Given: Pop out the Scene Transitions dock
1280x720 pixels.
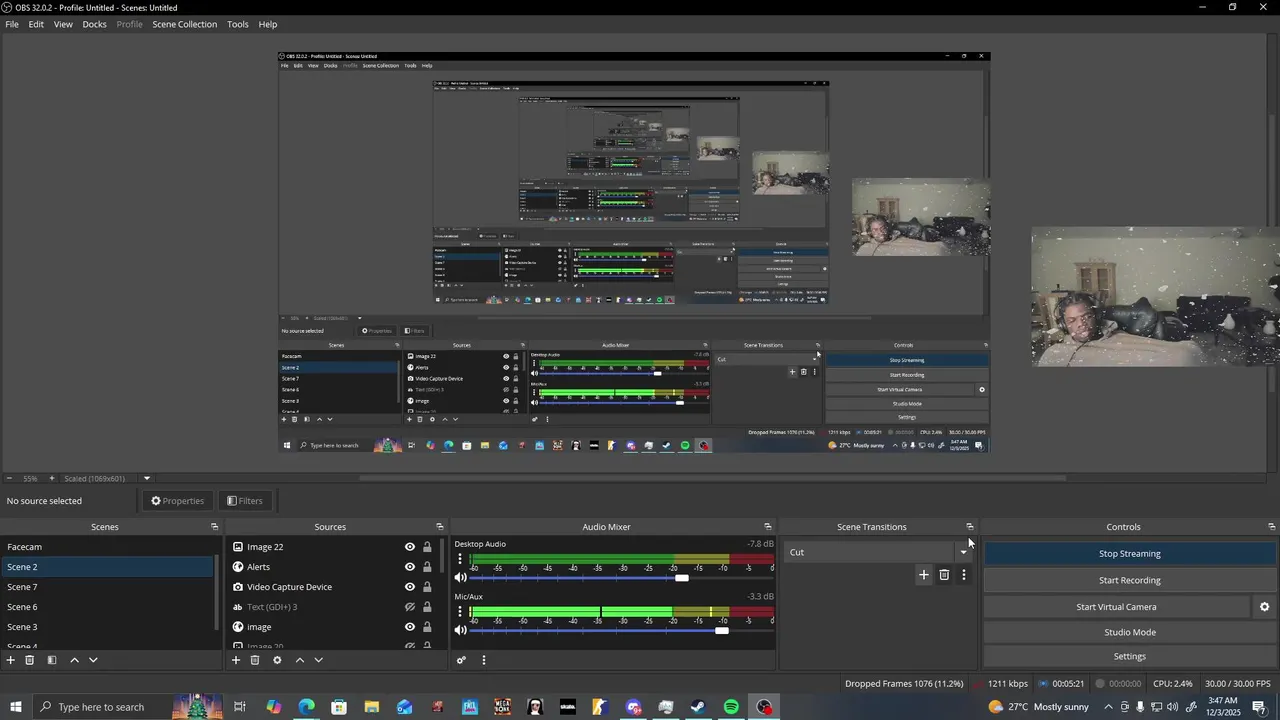Looking at the screenshot, I should [969, 527].
